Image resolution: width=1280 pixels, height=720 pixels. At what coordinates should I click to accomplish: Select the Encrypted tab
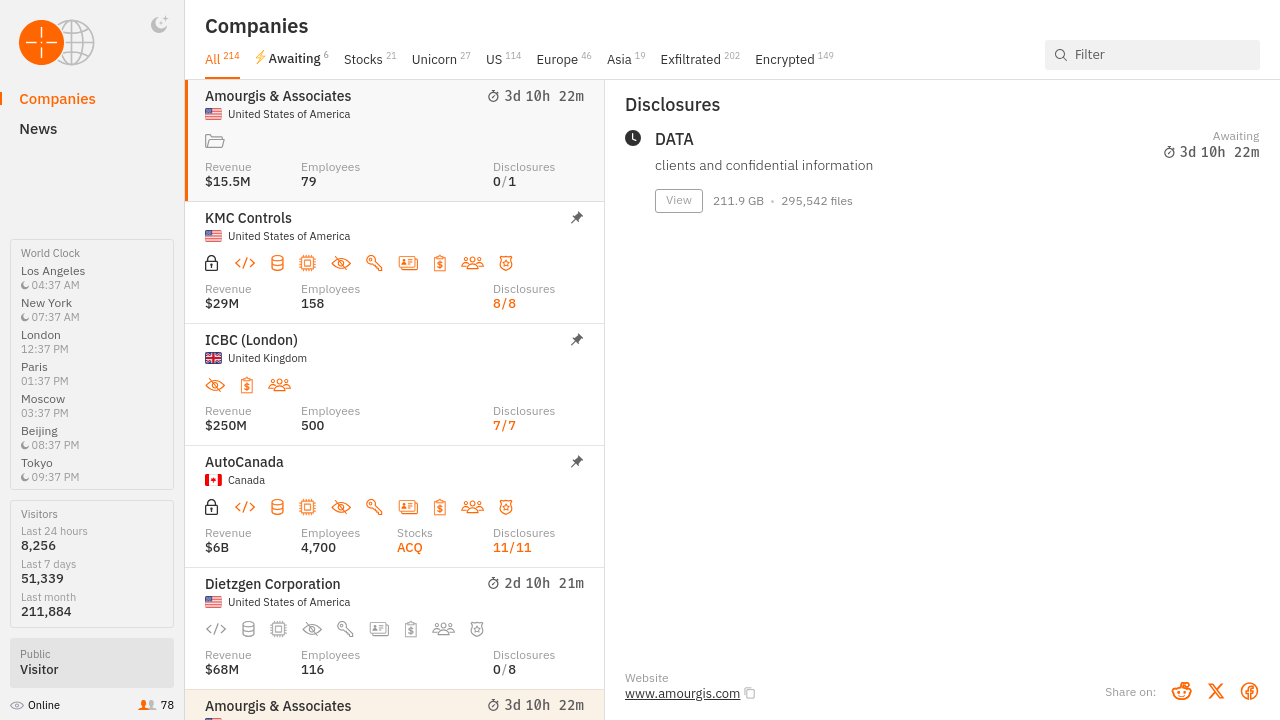click(785, 60)
